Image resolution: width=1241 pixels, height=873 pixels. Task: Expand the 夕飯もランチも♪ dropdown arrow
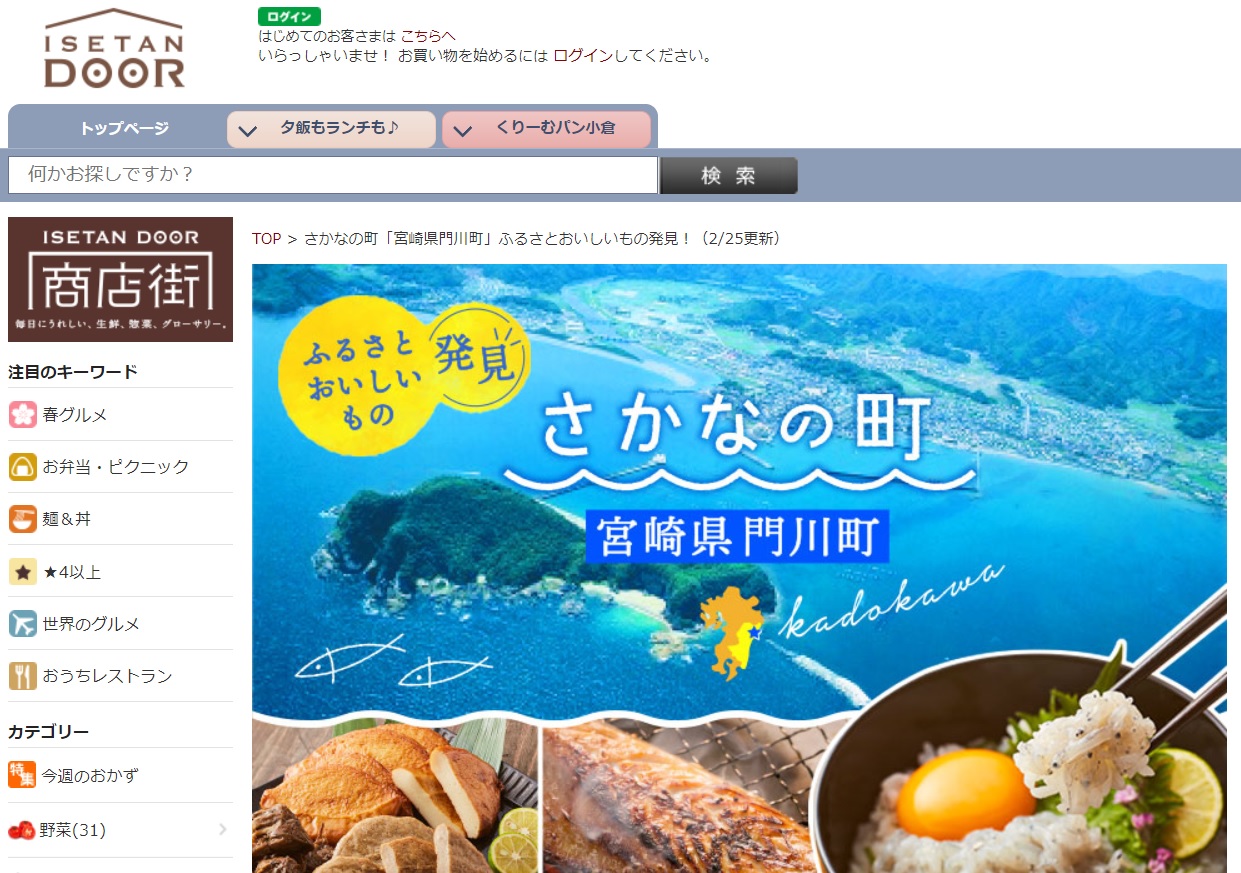pyautogui.click(x=248, y=130)
